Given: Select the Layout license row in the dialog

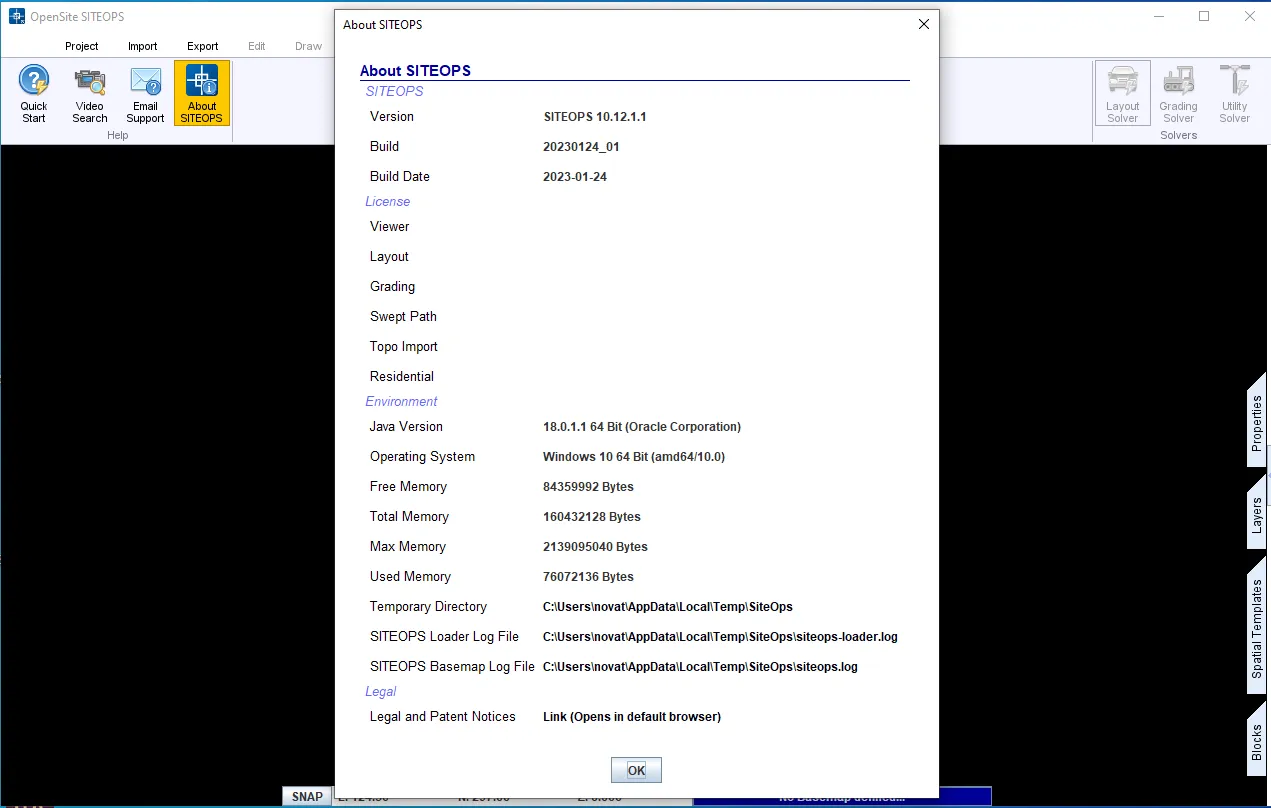Looking at the screenshot, I should (389, 257).
